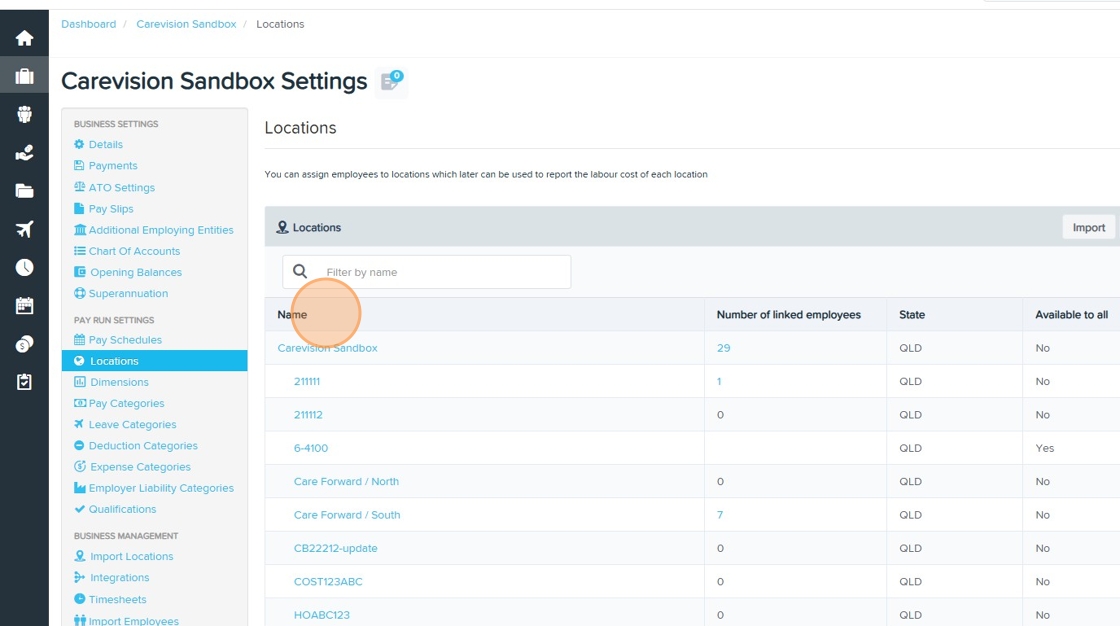Open Opening Balances
Screen dimensions: 1120x626
tap(136, 272)
